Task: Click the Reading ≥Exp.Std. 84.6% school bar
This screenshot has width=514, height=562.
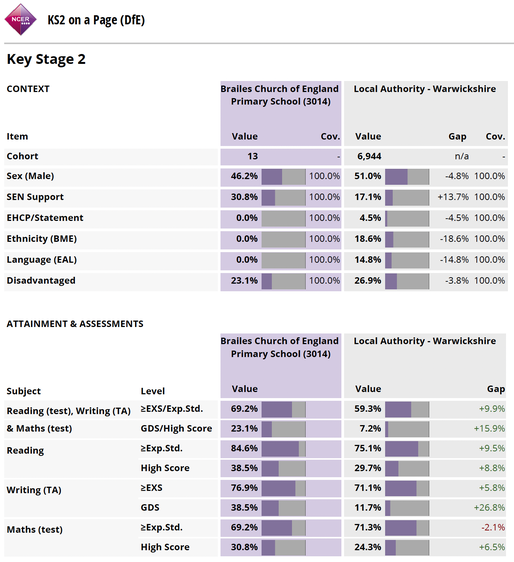Action: pyautogui.click(x=284, y=449)
